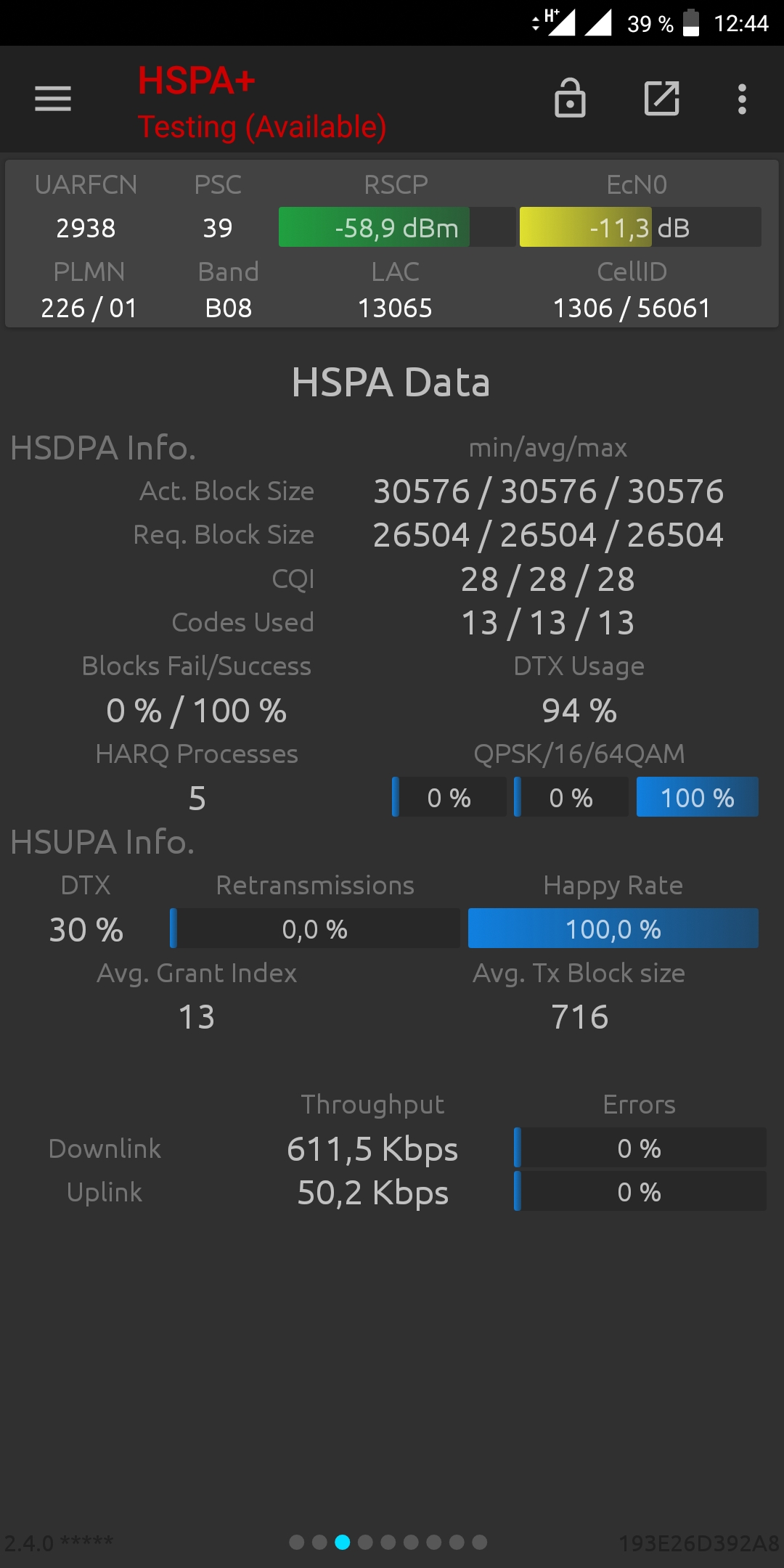Tap the EcN0 -11,3 dB bar
Viewport: 784px width, 1568px height.
[x=640, y=227]
